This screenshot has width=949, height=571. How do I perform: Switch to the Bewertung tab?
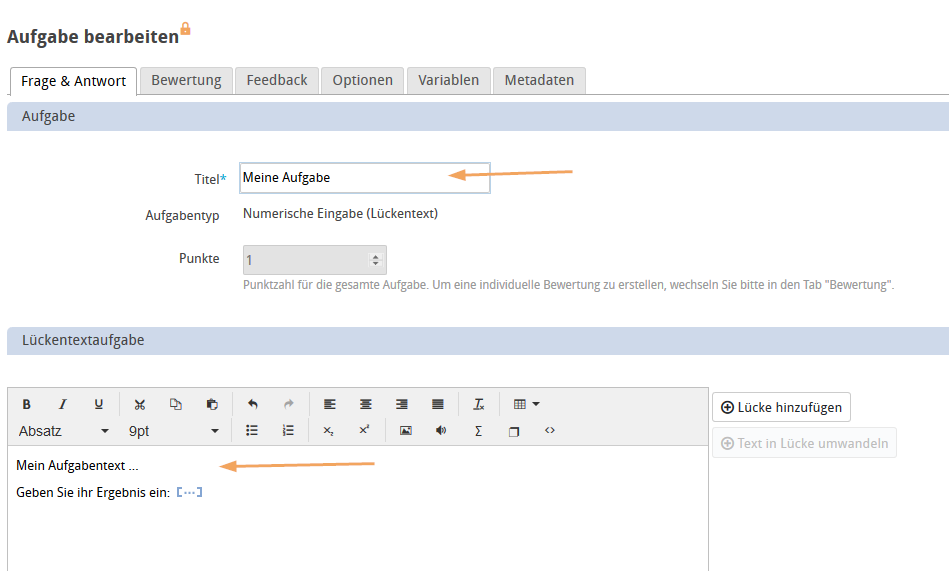coord(186,80)
